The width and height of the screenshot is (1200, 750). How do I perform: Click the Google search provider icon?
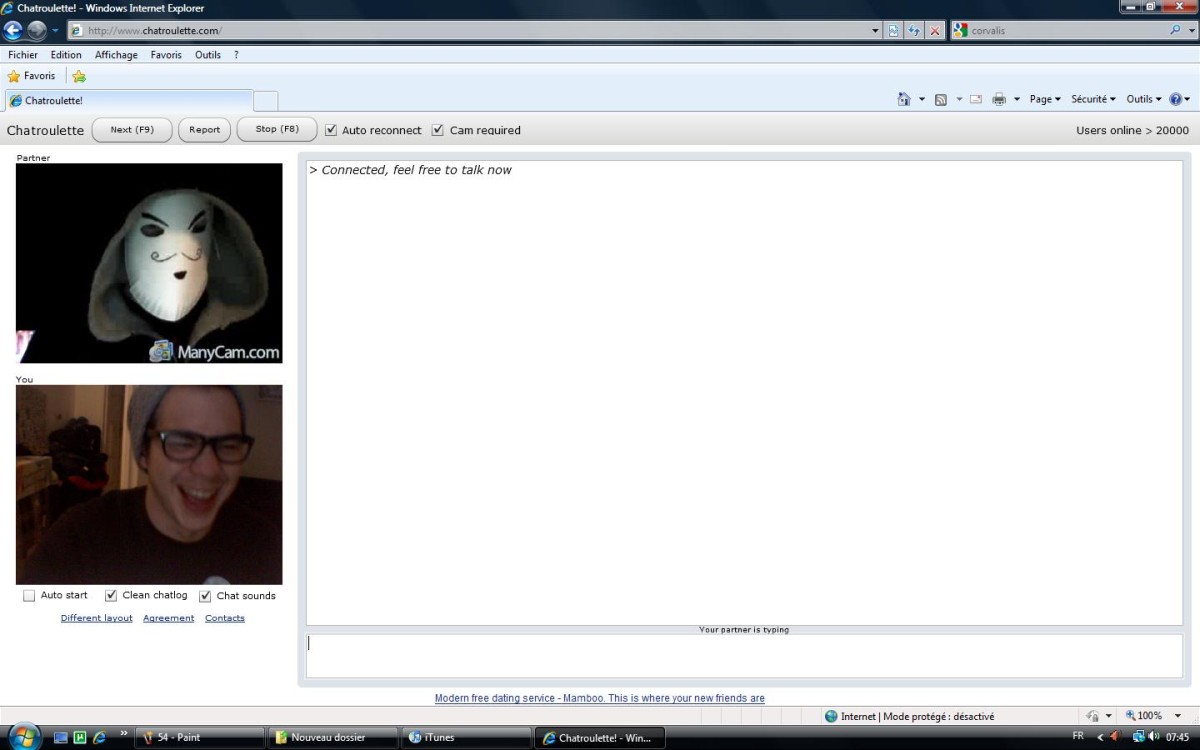click(961, 31)
